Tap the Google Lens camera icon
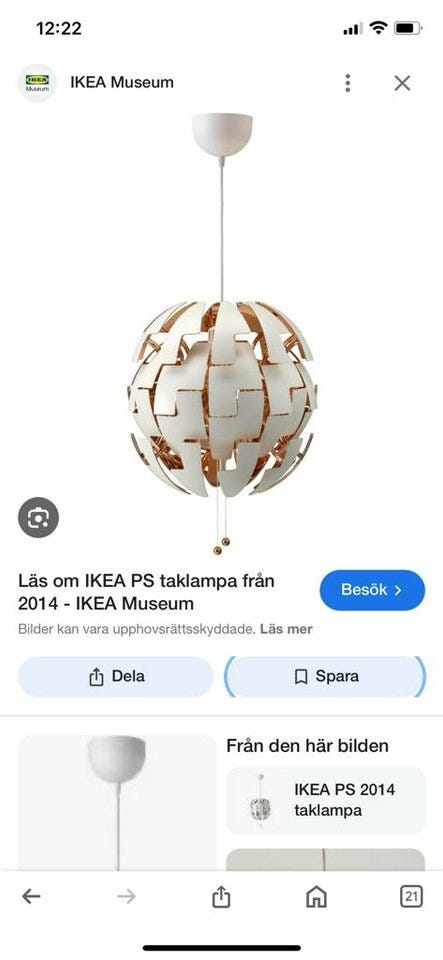The height and width of the screenshot is (960, 443). 38,517
